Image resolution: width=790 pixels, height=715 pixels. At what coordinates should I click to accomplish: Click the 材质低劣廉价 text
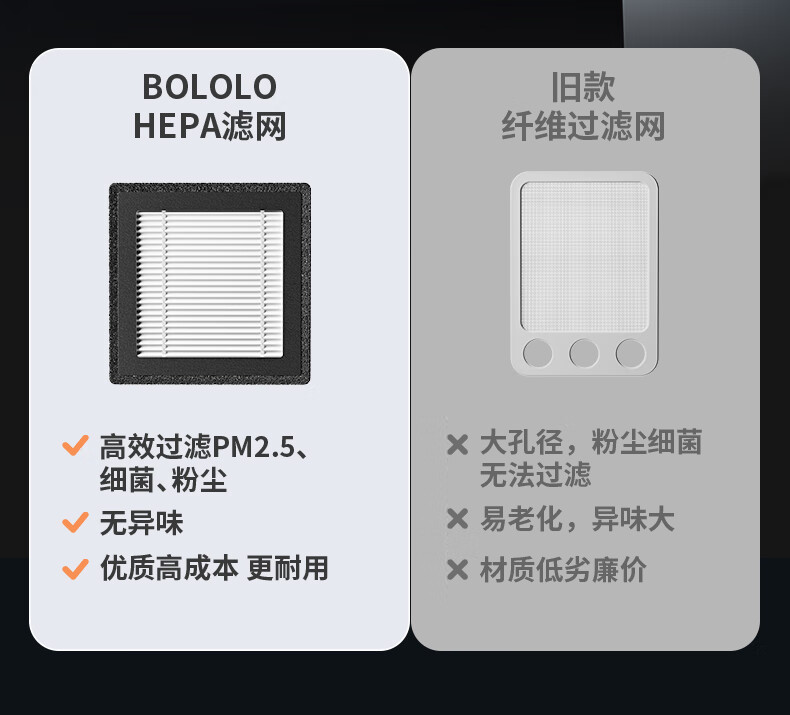click(563, 570)
